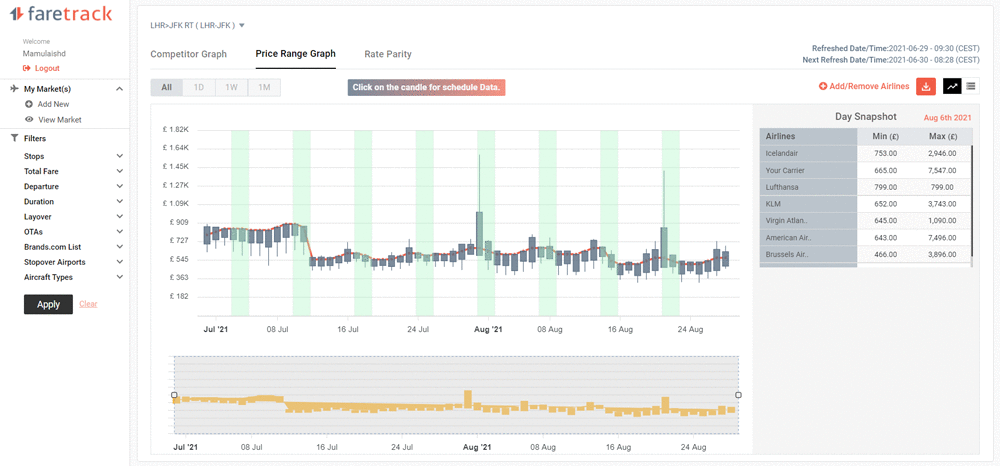Select the 1W time range
The width and height of the screenshot is (1000, 466).
point(232,88)
